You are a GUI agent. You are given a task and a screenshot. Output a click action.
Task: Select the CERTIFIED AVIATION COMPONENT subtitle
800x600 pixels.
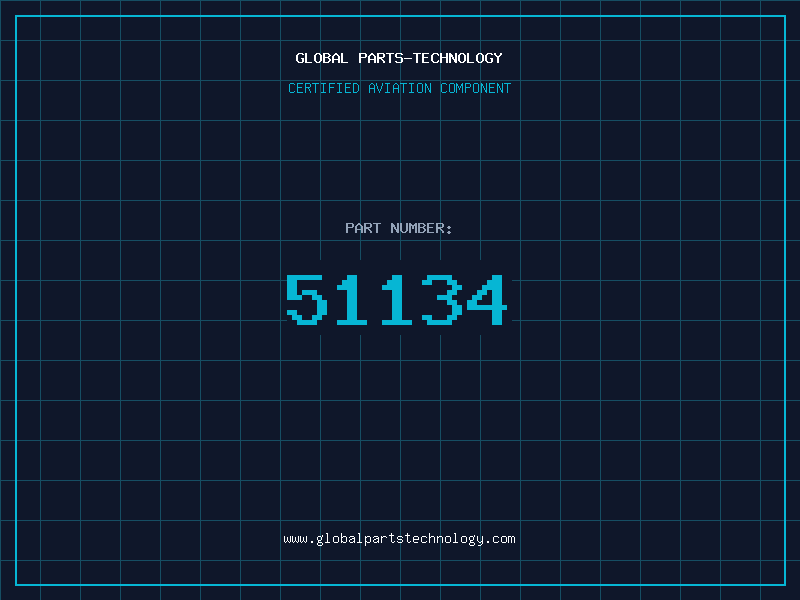tap(399, 88)
